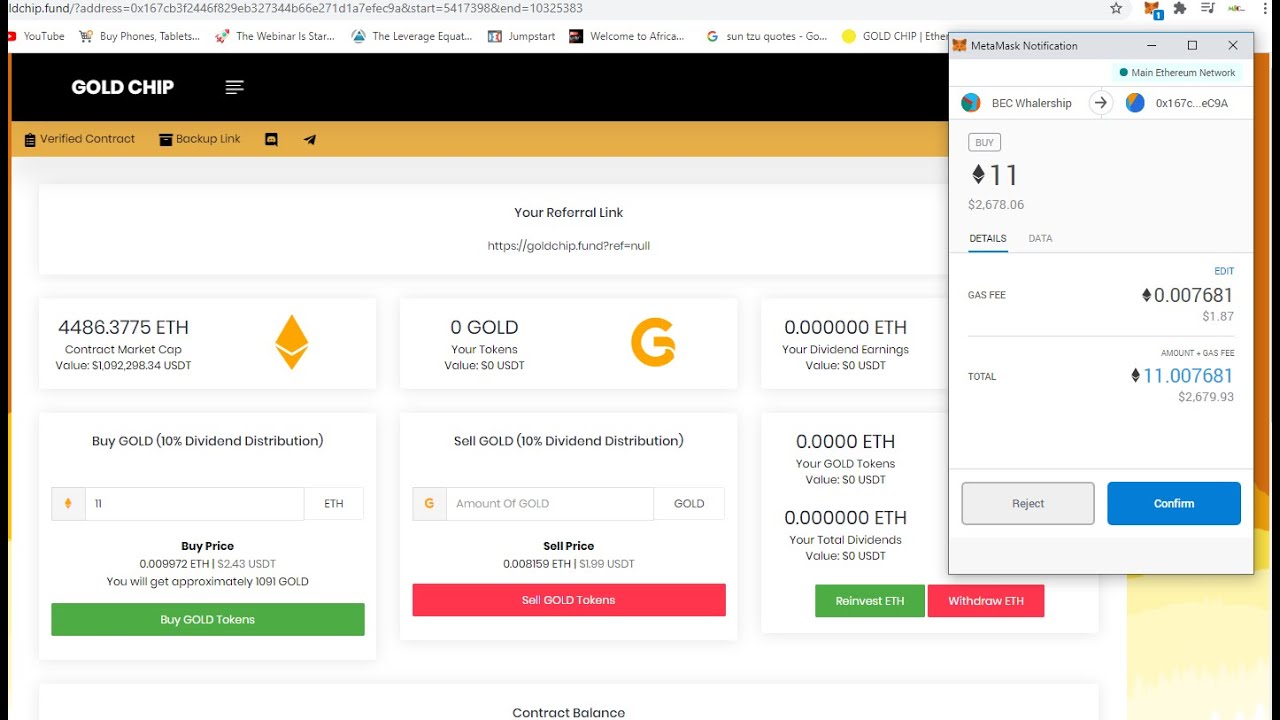Image resolution: width=1280 pixels, height=720 pixels.
Task: Open the MetaMask fox extension icon
Action: pyautogui.click(x=1152, y=9)
